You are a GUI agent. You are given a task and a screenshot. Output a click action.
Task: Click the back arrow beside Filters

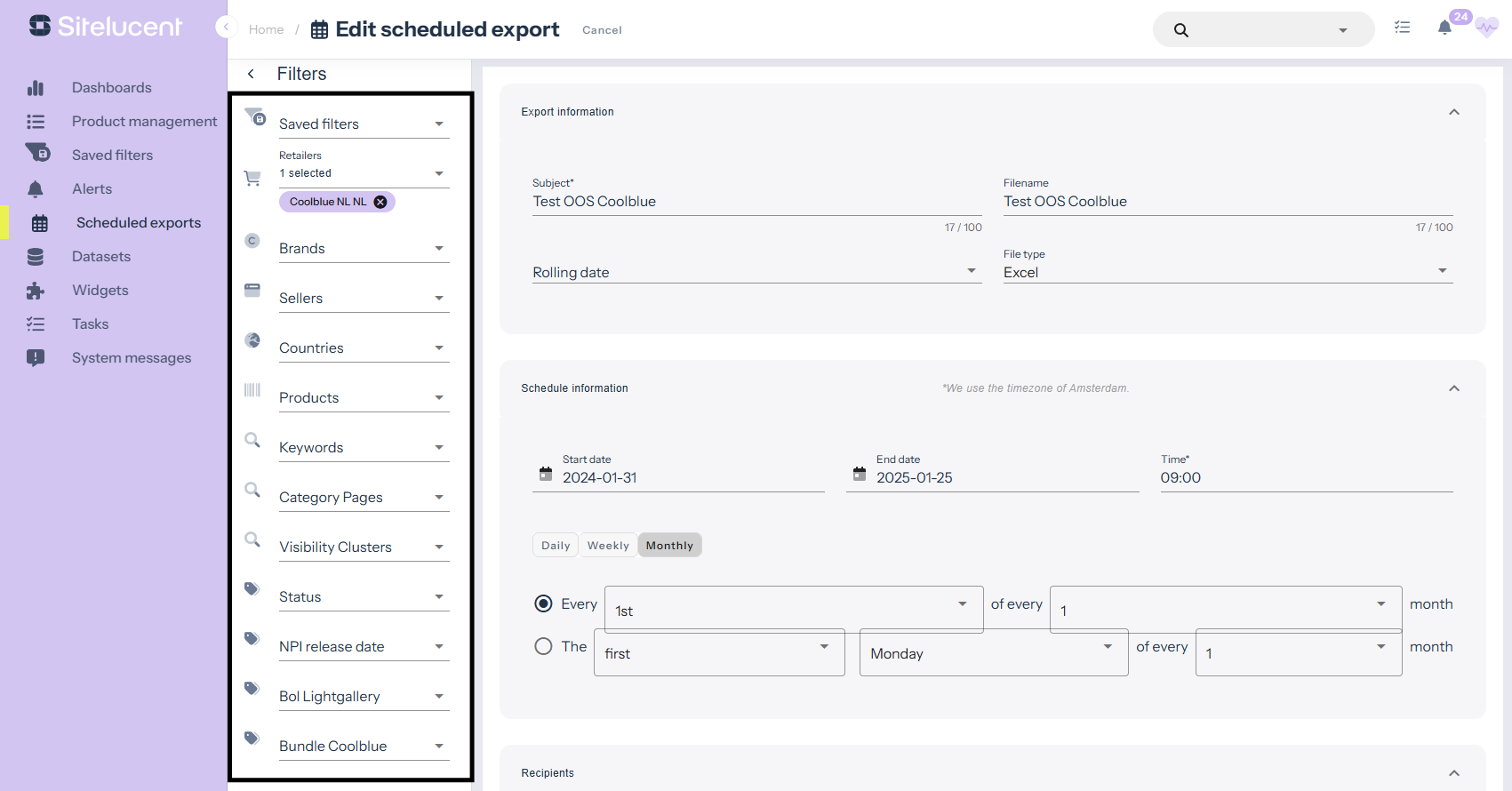(x=252, y=74)
